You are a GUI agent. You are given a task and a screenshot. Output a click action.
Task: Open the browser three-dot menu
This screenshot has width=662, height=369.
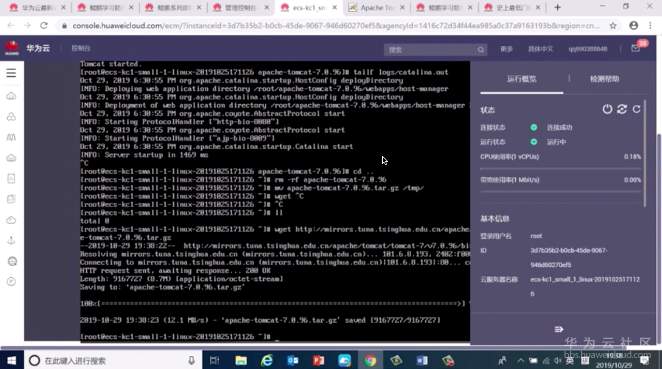click(650, 26)
